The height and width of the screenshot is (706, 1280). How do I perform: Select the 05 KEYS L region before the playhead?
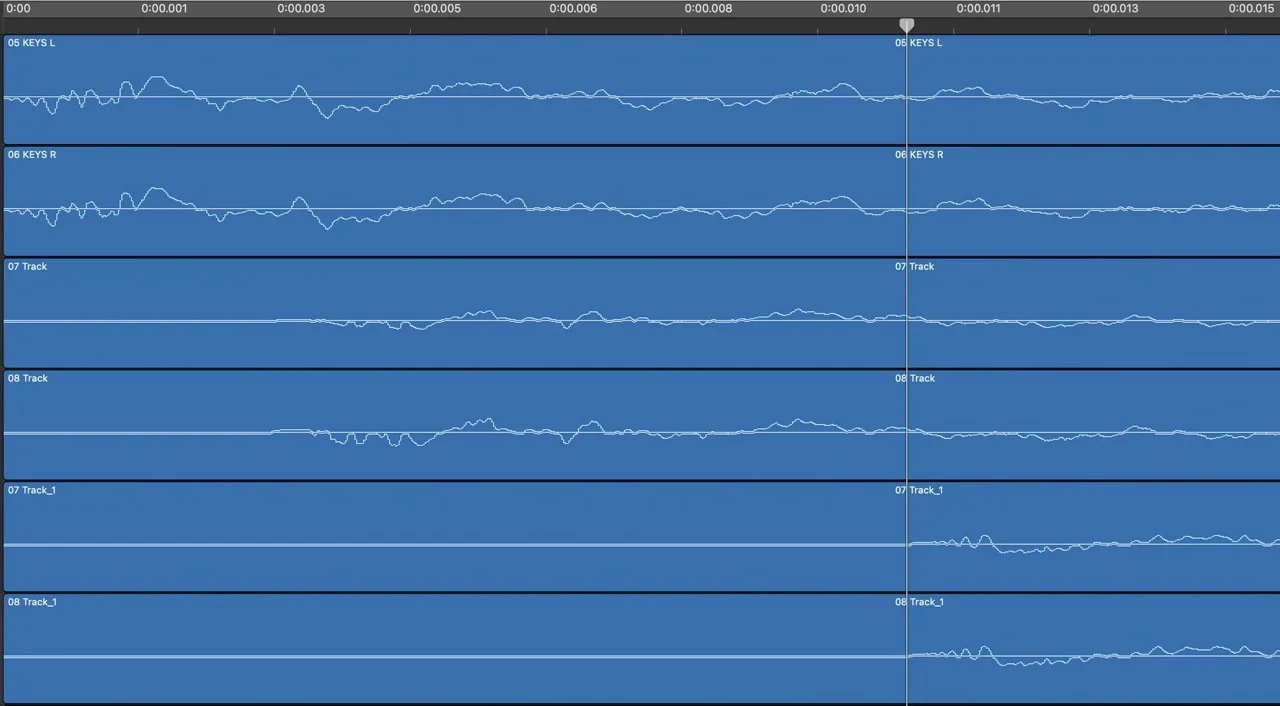tap(455, 90)
